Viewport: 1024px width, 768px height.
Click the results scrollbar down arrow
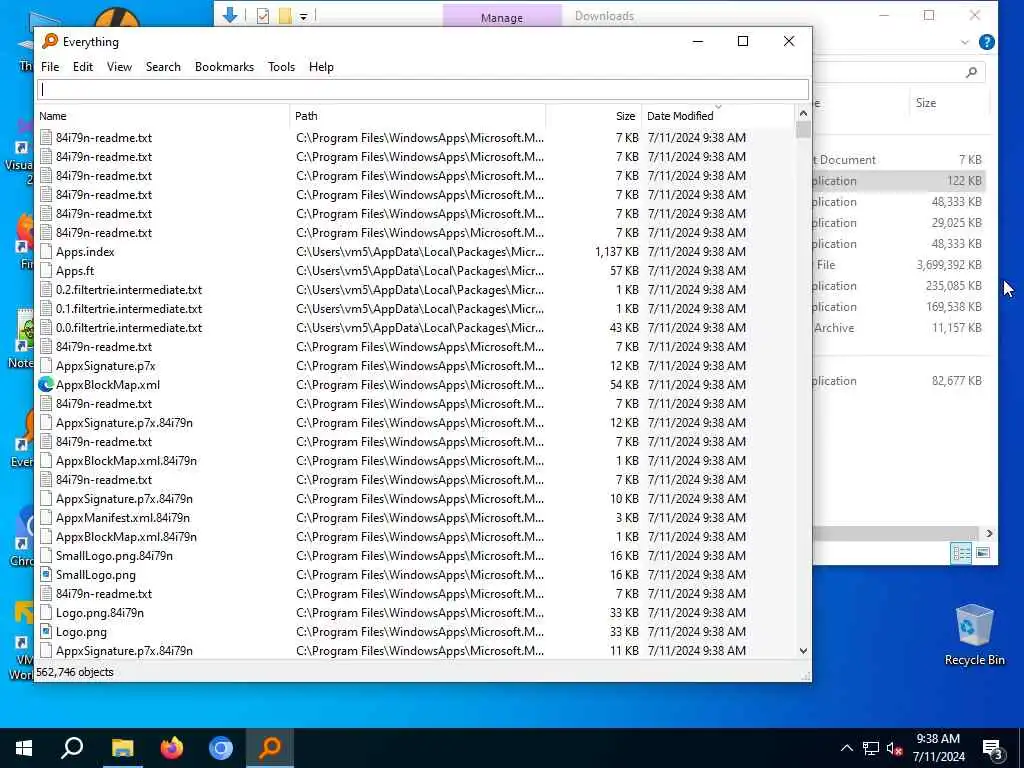[x=803, y=650]
